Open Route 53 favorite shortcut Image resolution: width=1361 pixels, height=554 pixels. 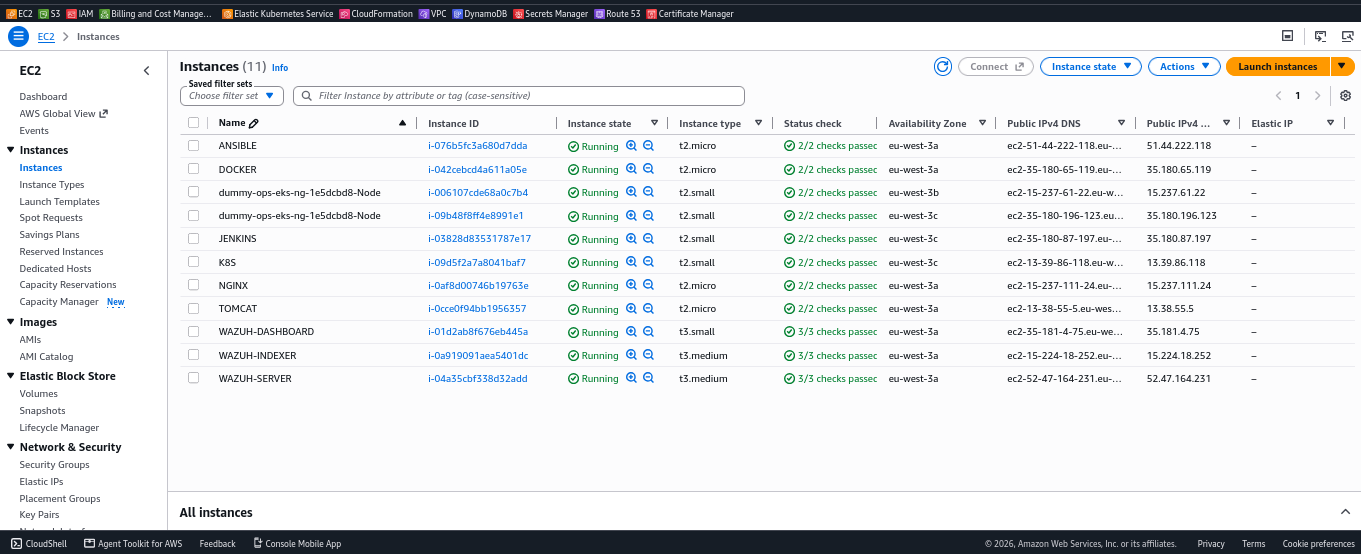click(617, 13)
